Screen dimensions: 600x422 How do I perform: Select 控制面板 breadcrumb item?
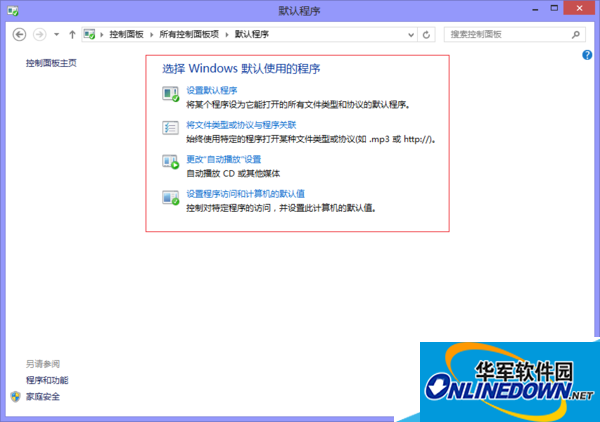coord(127,34)
